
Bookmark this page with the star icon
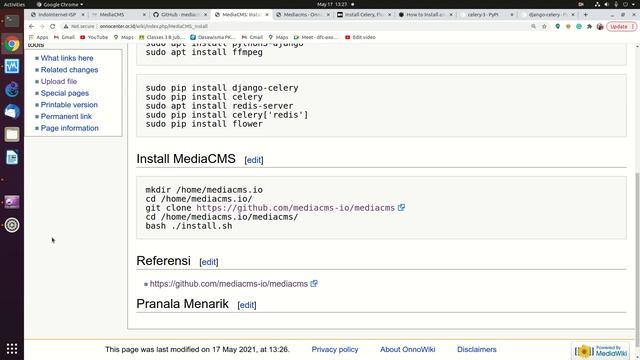tap(544, 26)
